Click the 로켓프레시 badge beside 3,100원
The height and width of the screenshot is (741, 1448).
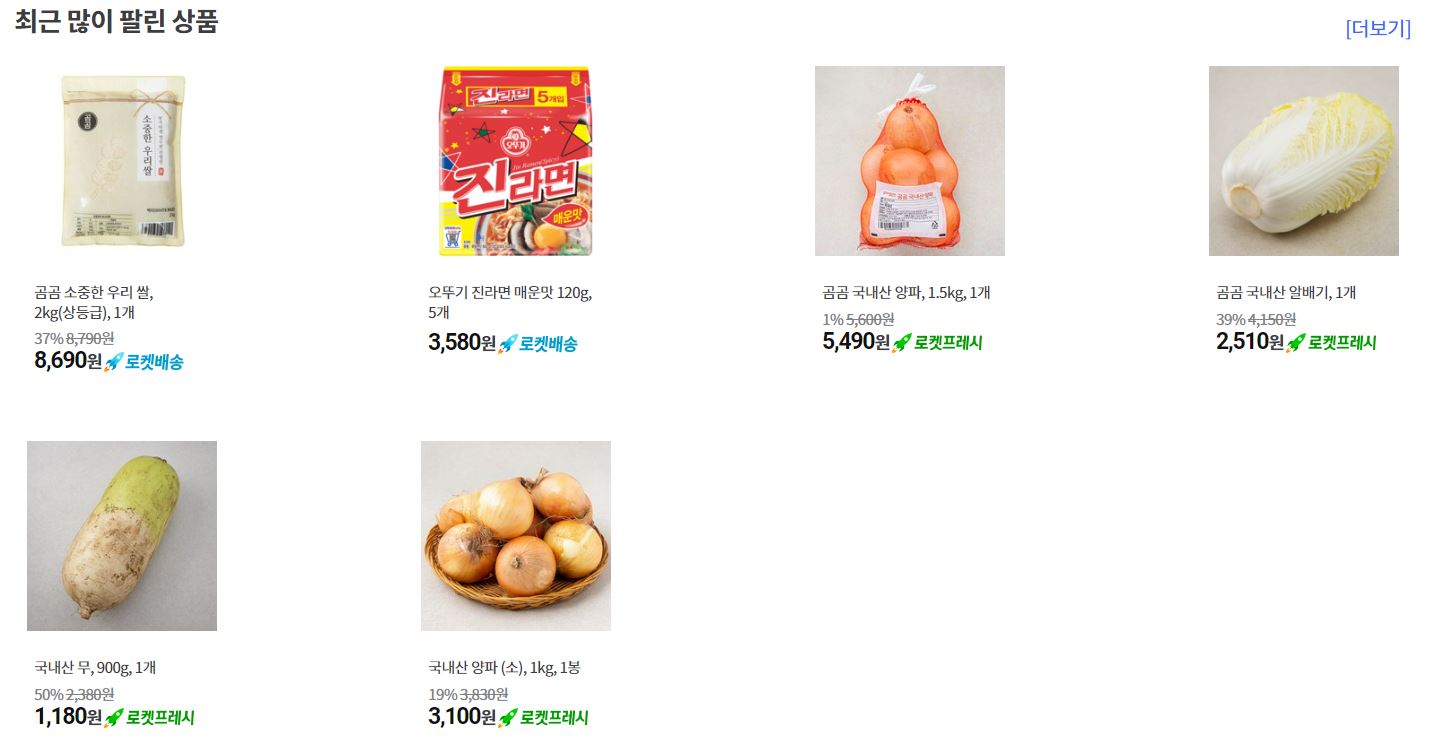pyautogui.click(x=543, y=718)
